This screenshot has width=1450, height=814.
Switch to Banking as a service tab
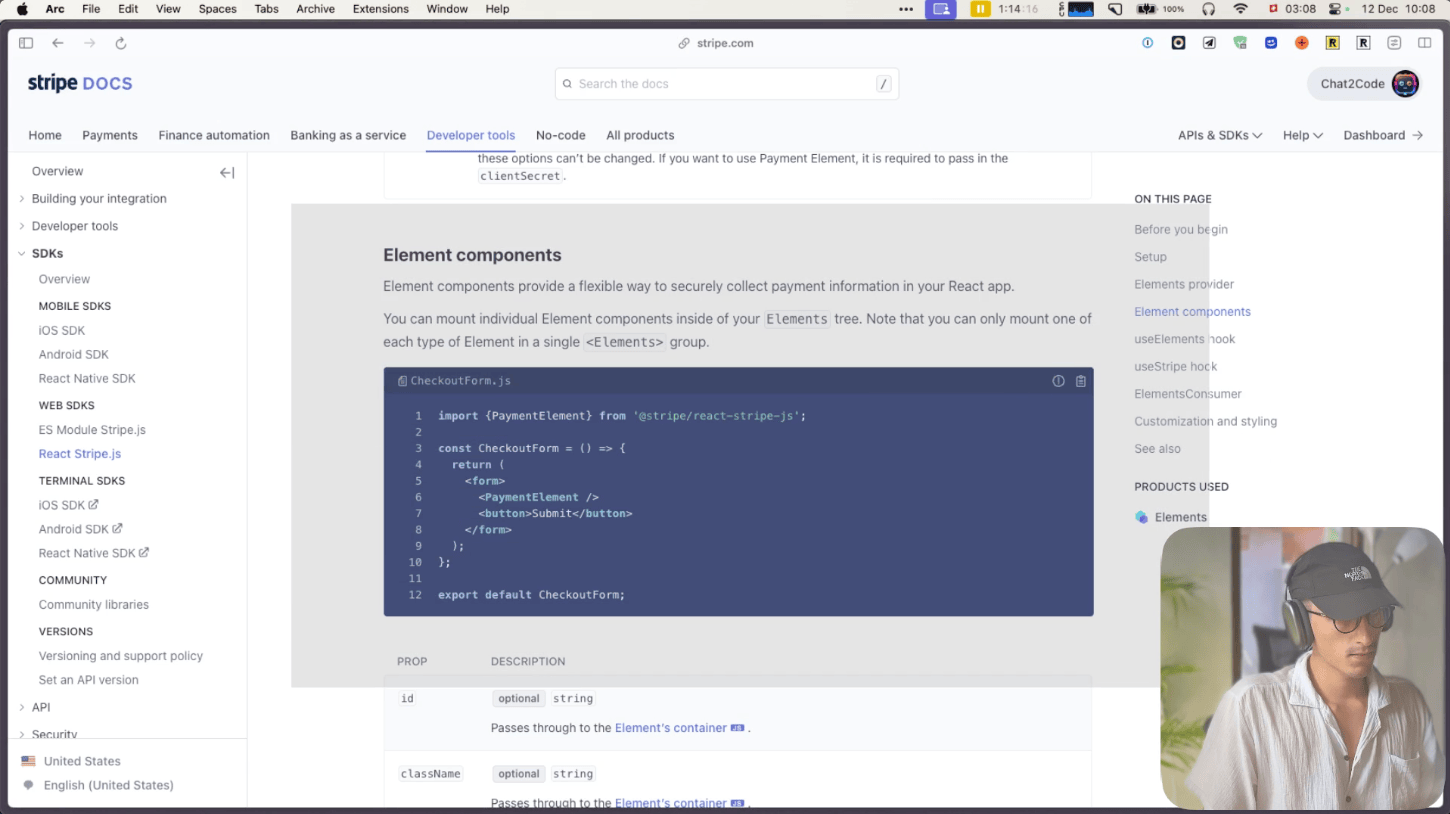[348, 135]
